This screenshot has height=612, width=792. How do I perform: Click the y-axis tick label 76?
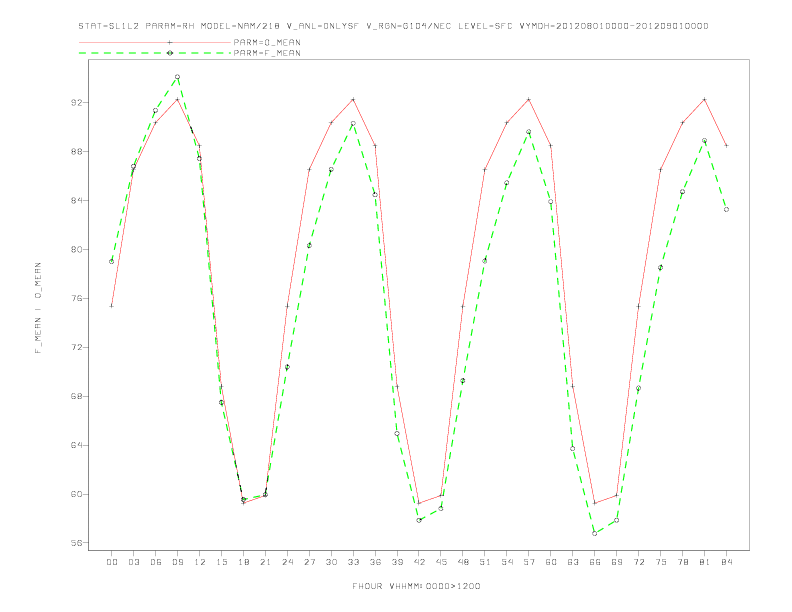pyautogui.click(x=76, y=298)
